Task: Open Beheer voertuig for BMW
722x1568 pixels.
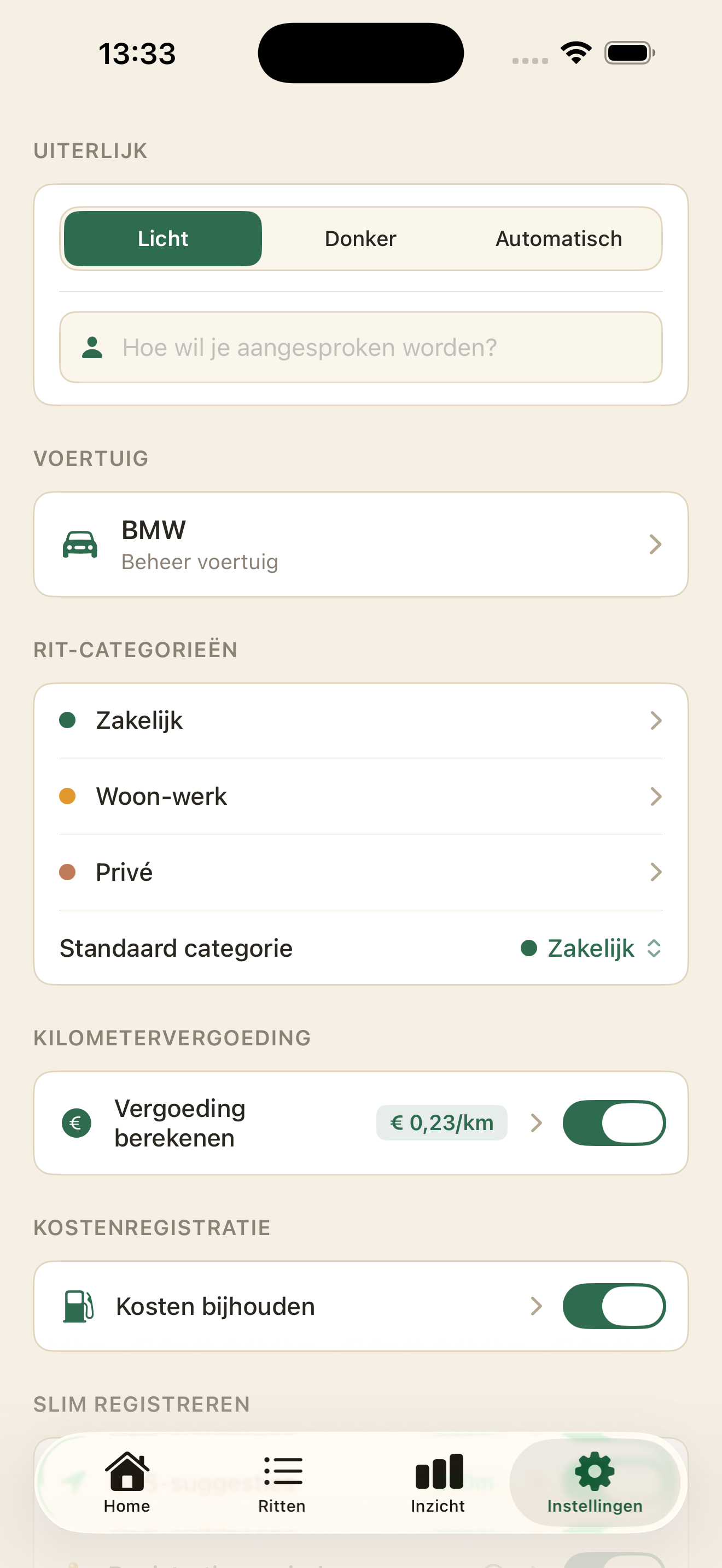Action: click(360, 544)
